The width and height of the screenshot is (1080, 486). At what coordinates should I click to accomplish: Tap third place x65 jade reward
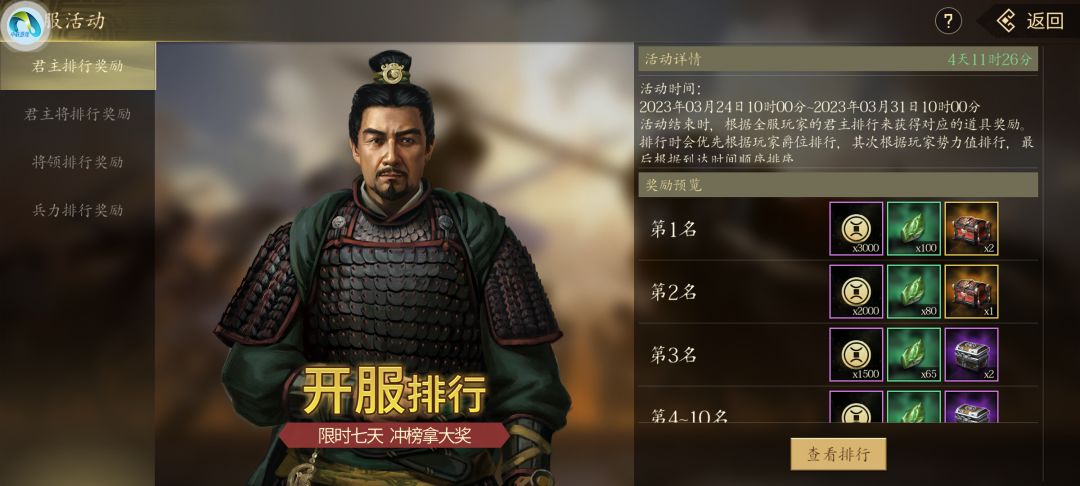coord(914,355)
